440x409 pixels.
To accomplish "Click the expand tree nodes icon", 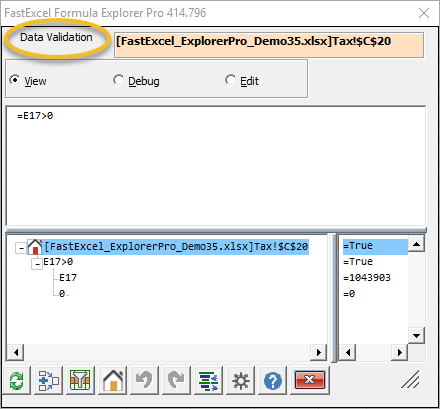I will tap(49, 380).
